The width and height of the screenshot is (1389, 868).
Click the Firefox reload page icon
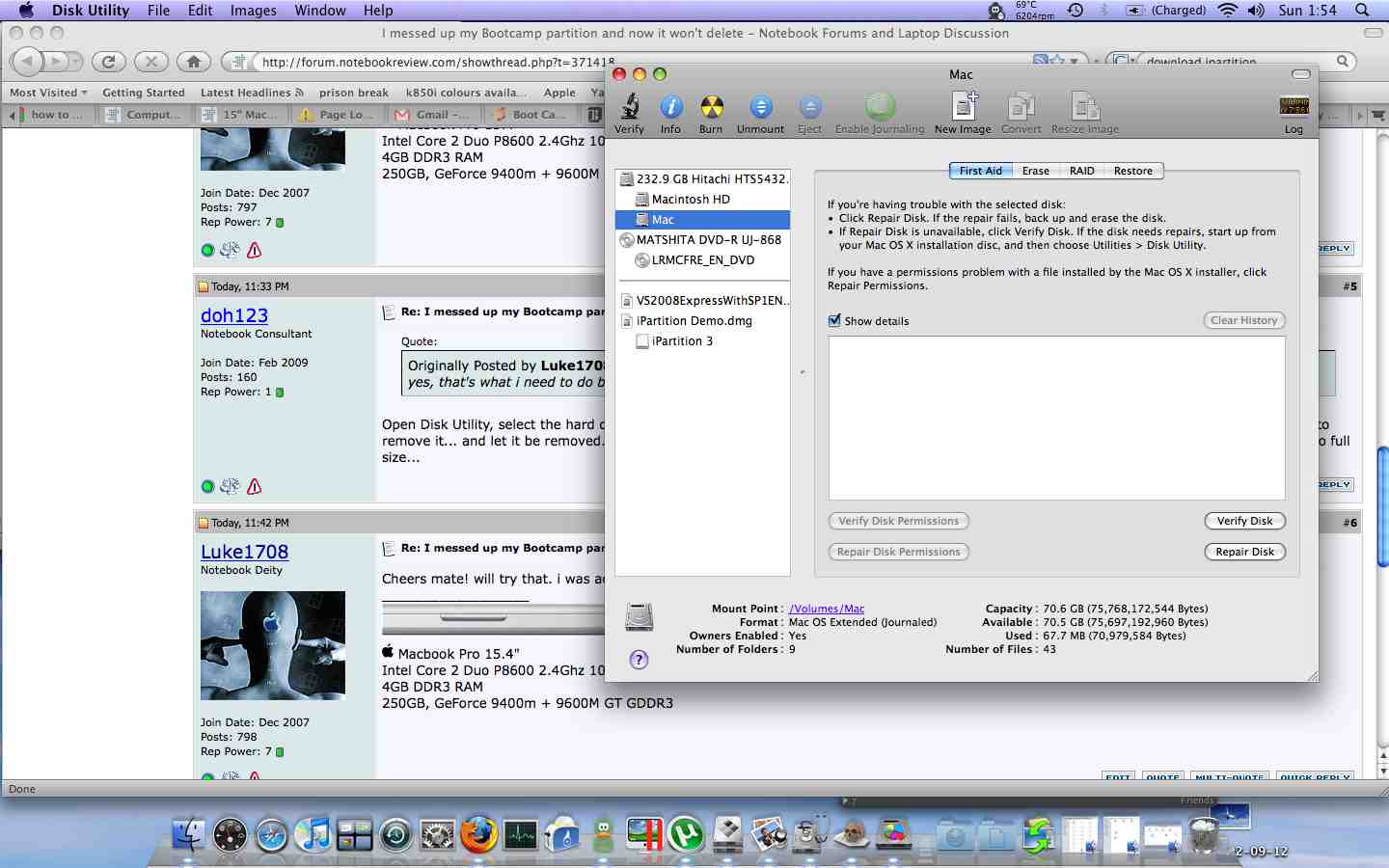(109, 62)
